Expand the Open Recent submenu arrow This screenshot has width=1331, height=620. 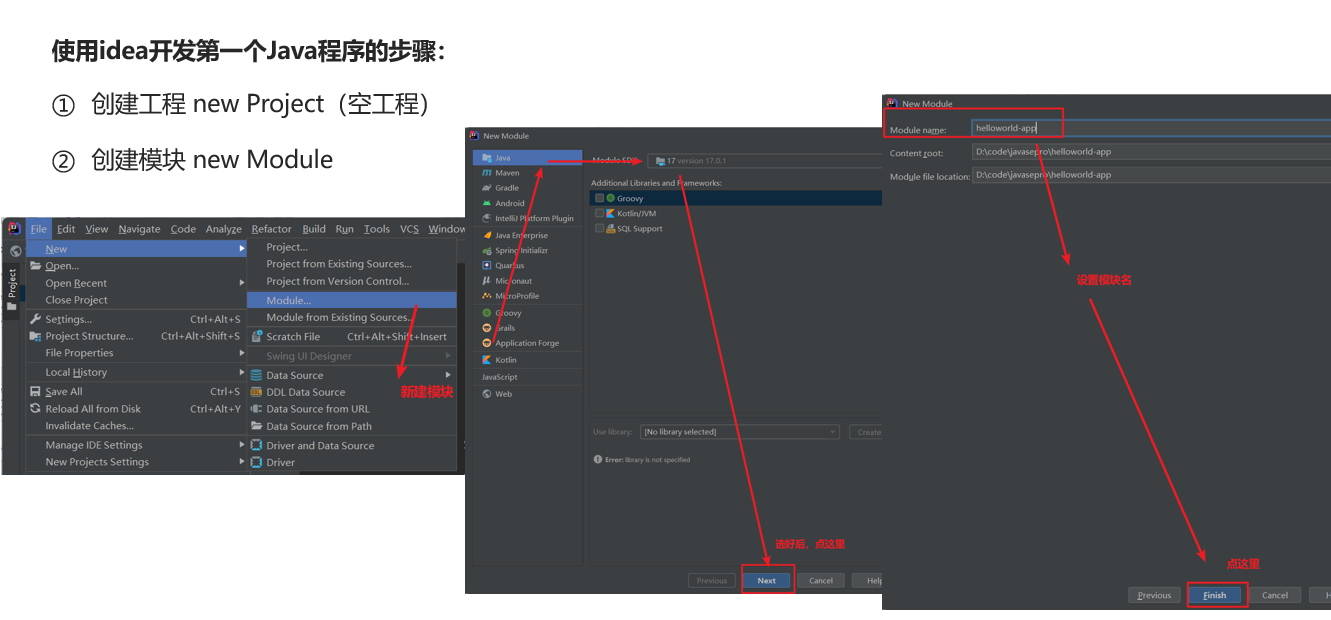click(x=241, y=283)
